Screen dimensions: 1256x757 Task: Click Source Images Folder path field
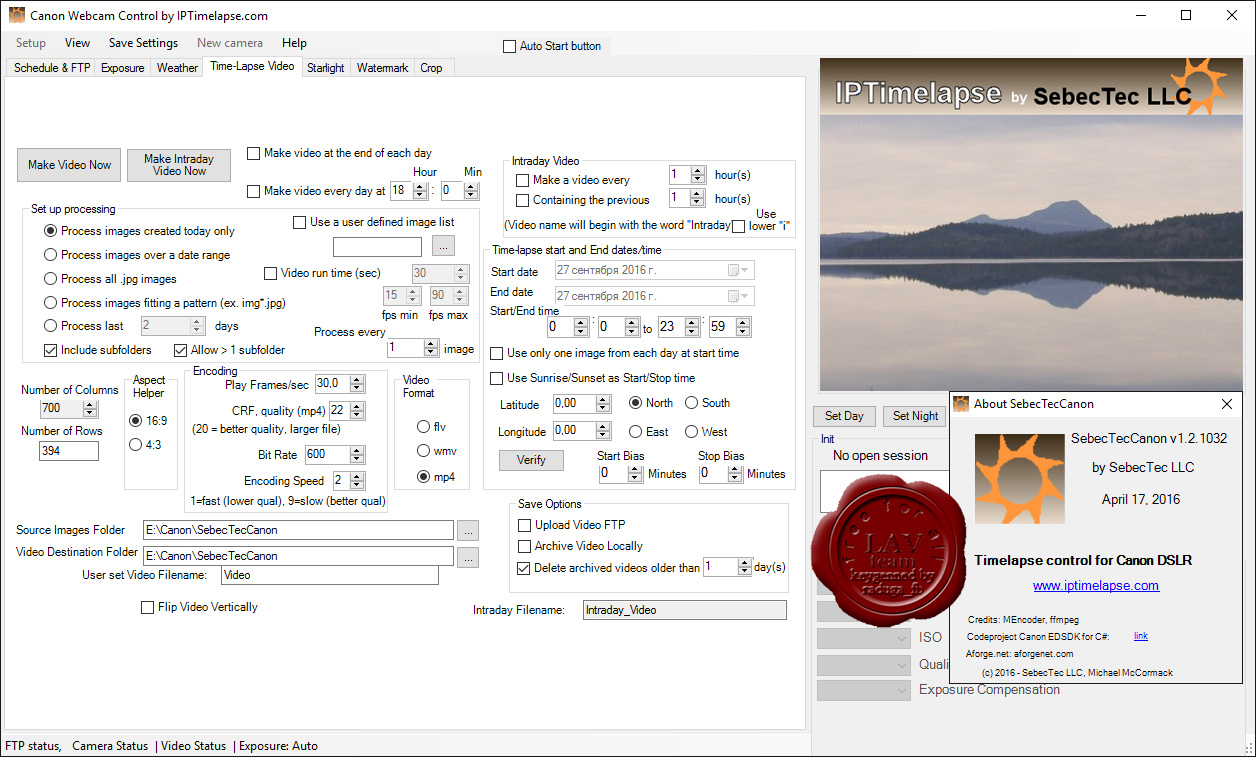tap(298, 530)
